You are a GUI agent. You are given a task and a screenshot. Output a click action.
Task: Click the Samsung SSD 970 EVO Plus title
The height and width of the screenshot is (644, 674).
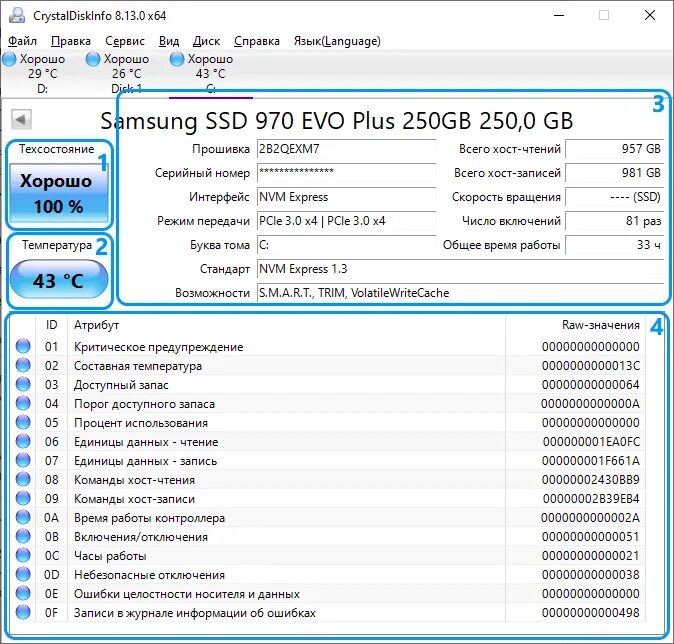(337, 121)
